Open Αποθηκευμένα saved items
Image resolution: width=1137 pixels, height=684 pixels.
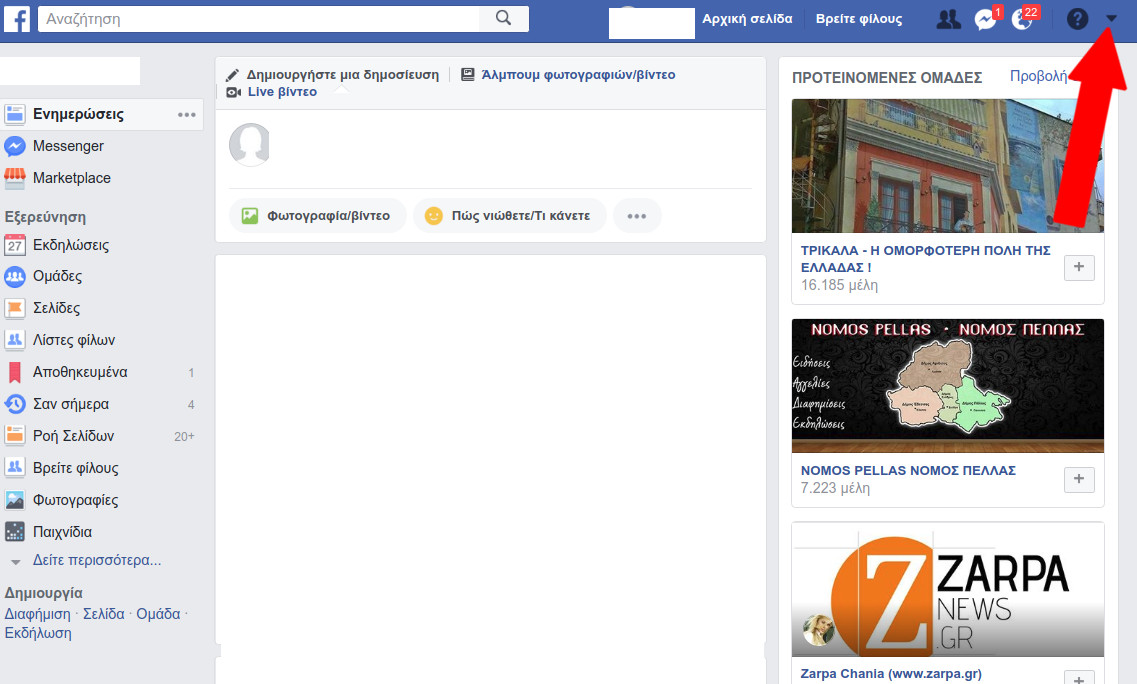[80, 372]
